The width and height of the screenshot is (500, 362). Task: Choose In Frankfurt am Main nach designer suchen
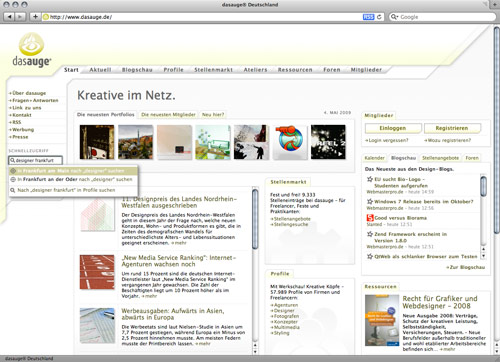pos(73,171)
